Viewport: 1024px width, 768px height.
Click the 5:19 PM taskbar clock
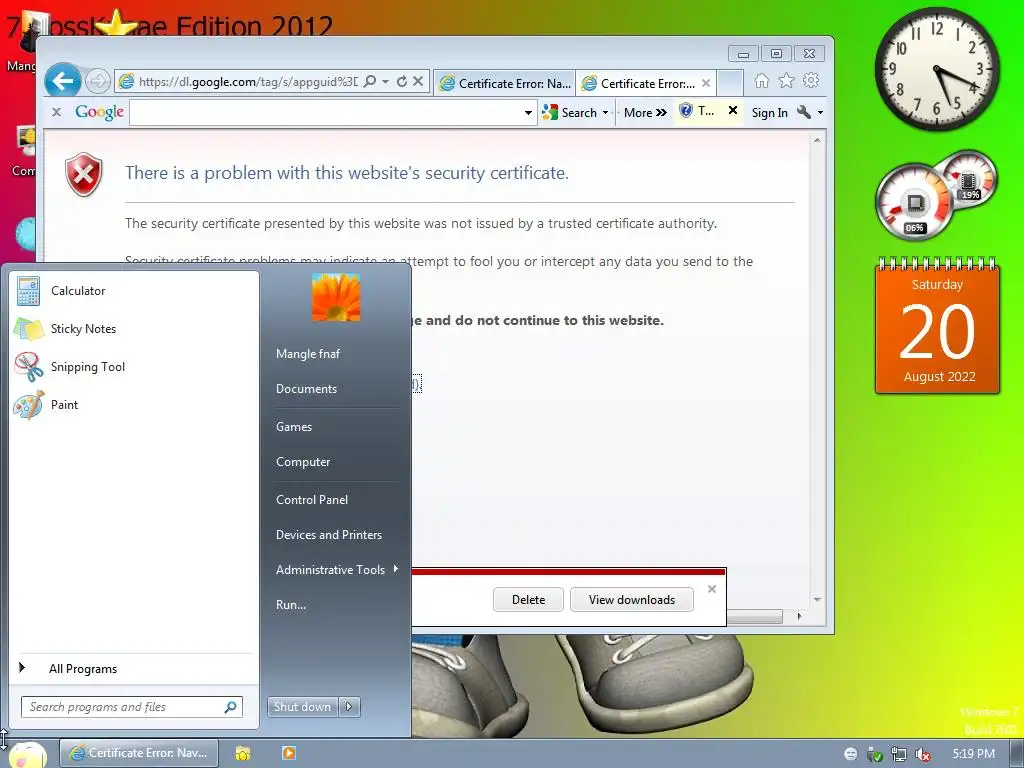pos(974,754)
